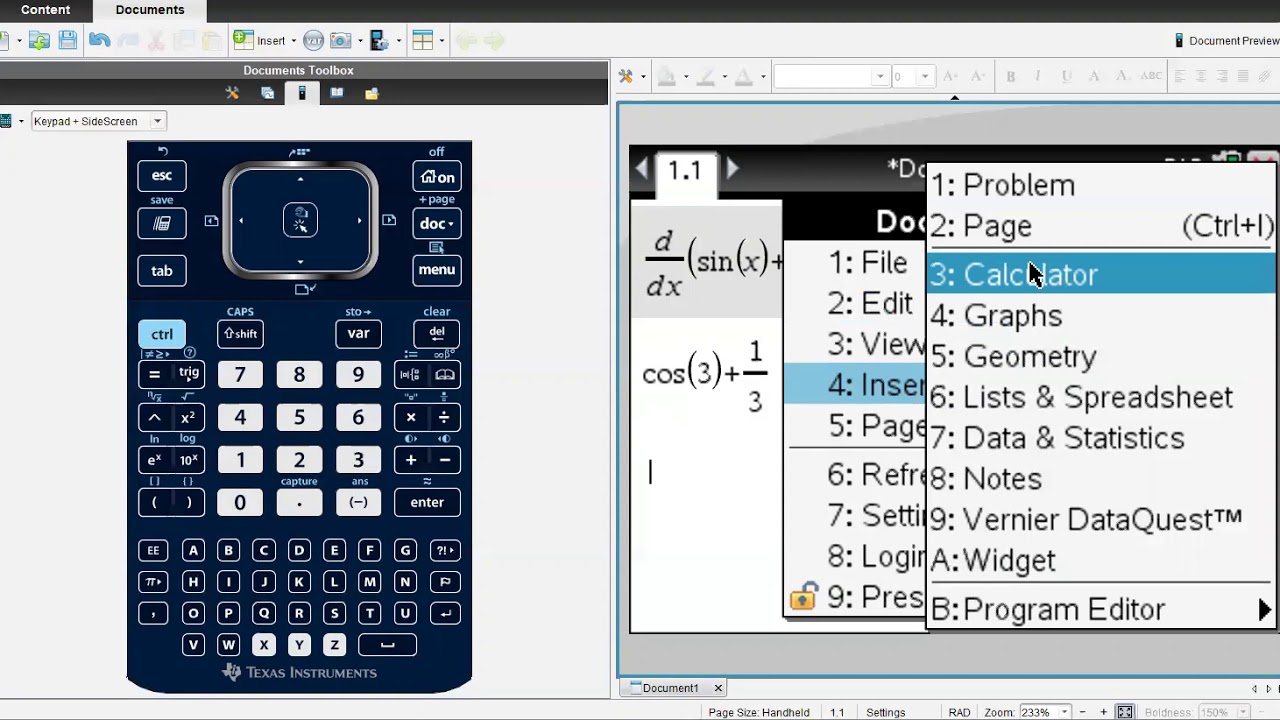Image resolution: width=1280 pixels, height=720 pixels.
Task: Choose Notes from the Insert submenu
Action: click(x=1102, y=478)
